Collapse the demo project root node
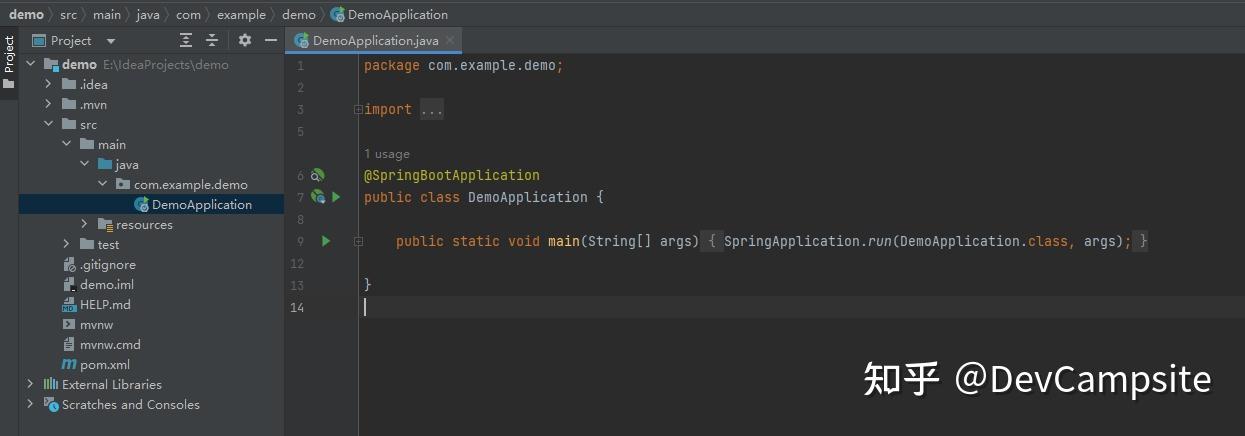This screenshot has width=1245, height=436. coord(31,64)
